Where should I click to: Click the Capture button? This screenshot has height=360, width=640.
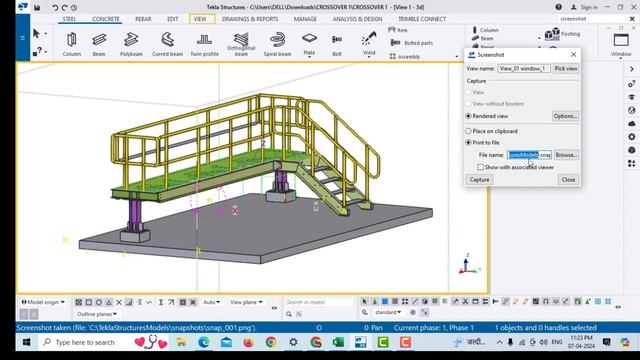479,180
